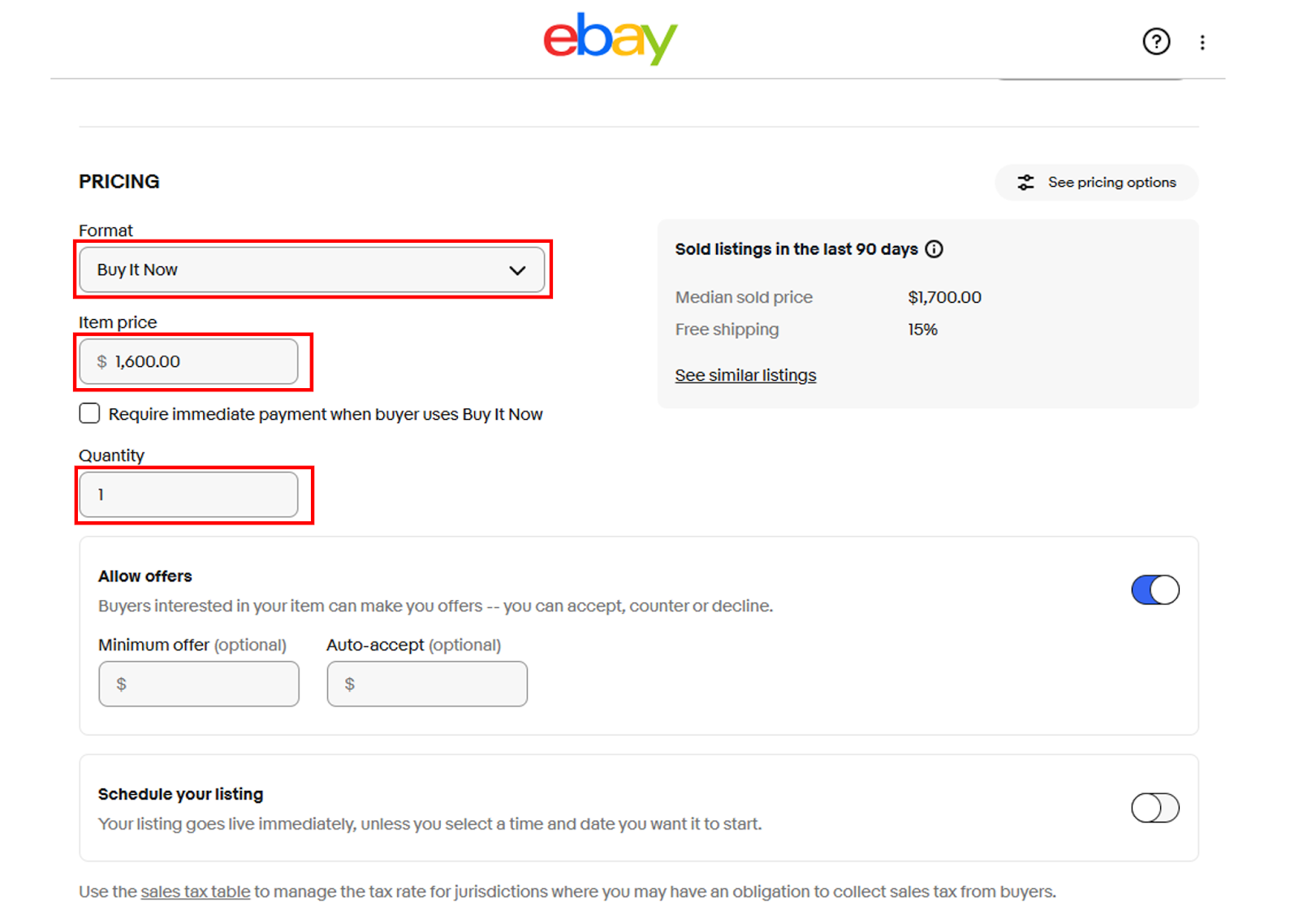Click the Median sold price value $1,700.00
Screen dimensions: 1299x924
(944, 297)
